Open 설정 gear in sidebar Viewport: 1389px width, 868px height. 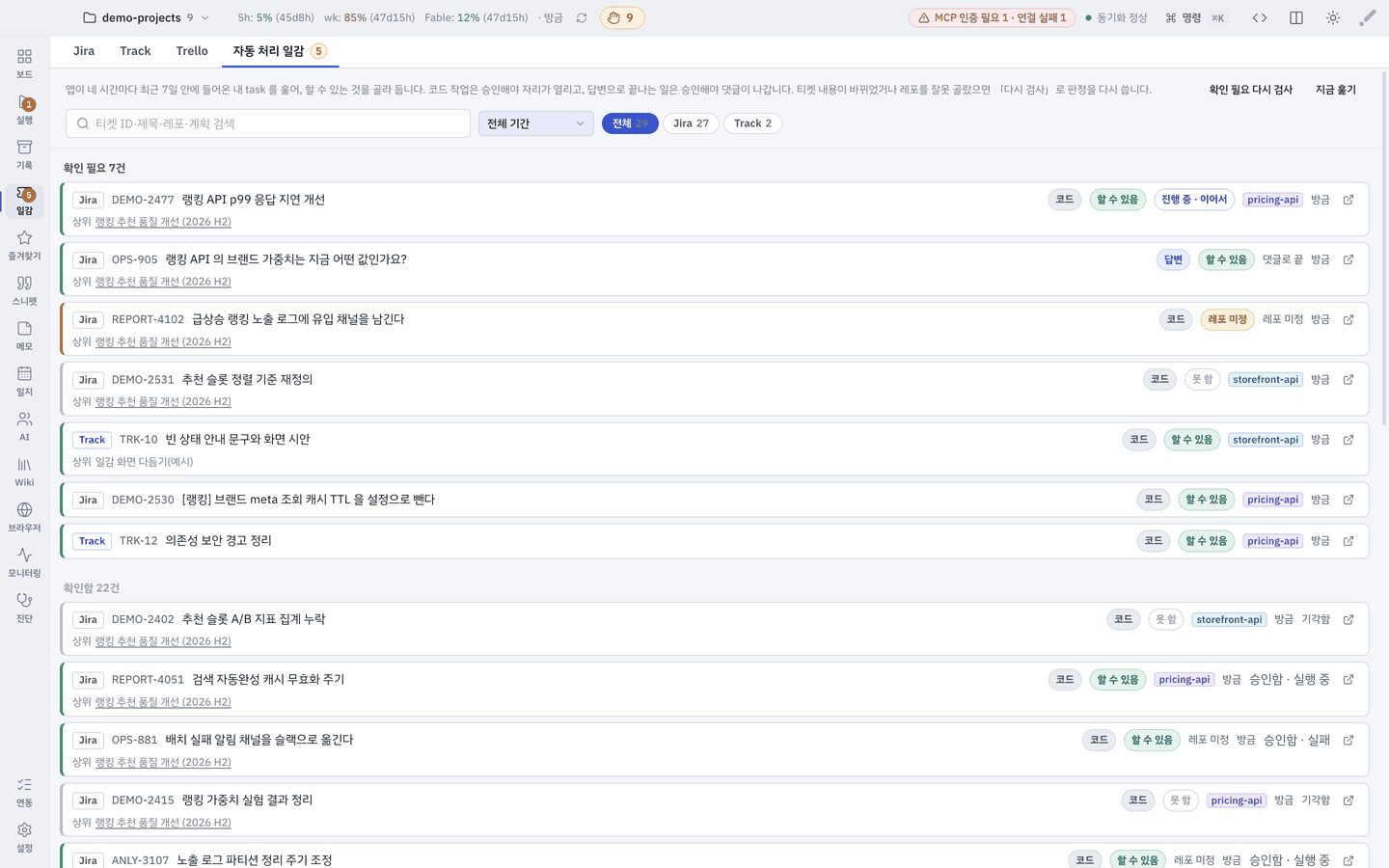[24, 837]
